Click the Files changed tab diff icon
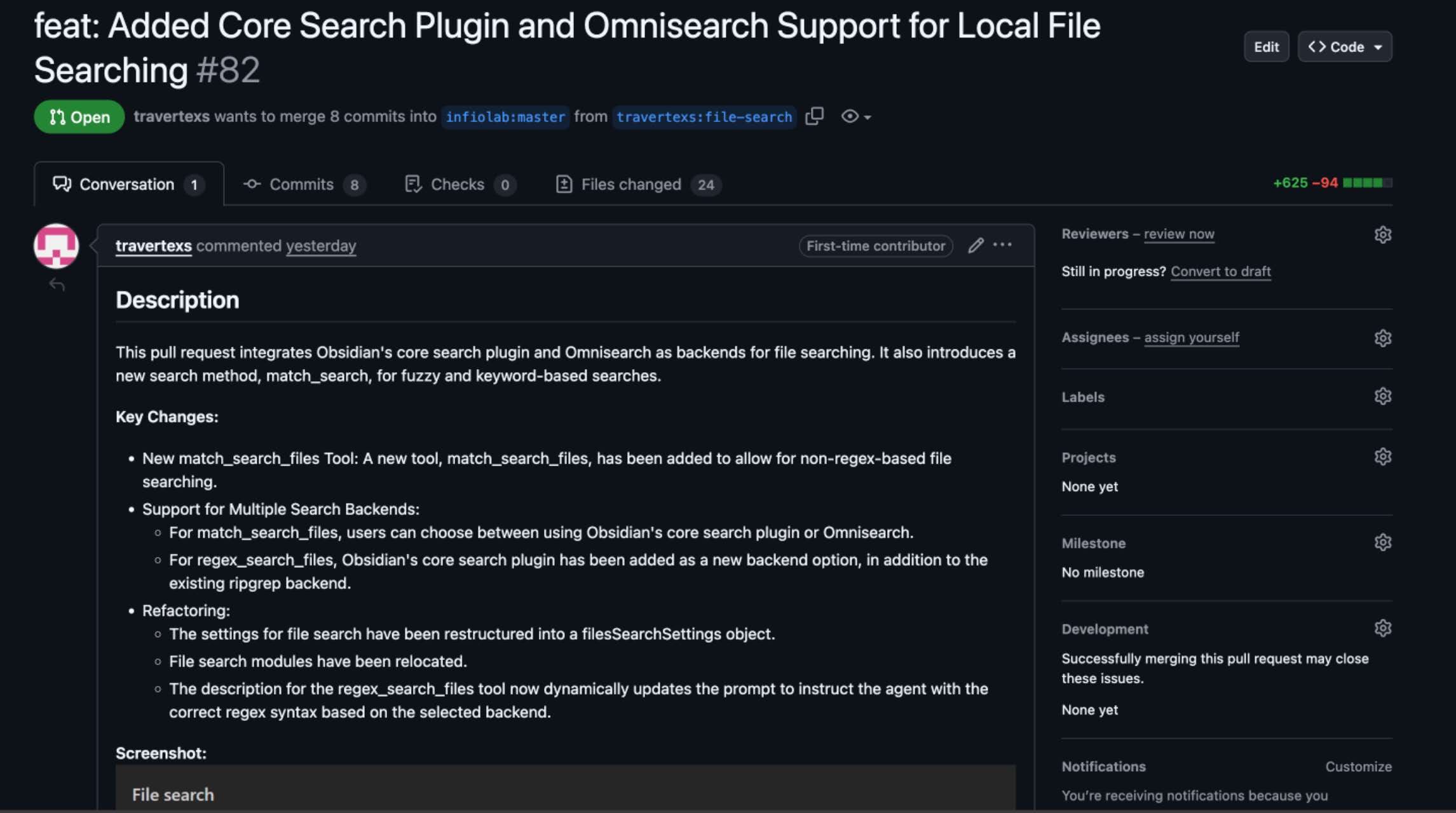Screen dimensions: 1456x813 click(564, 184)
